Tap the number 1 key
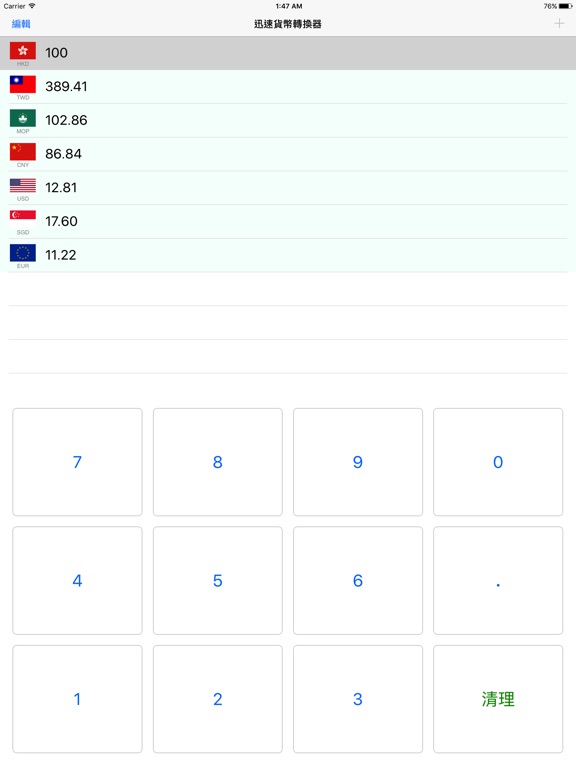Viewport: 576px width, 768px height. 77,699
